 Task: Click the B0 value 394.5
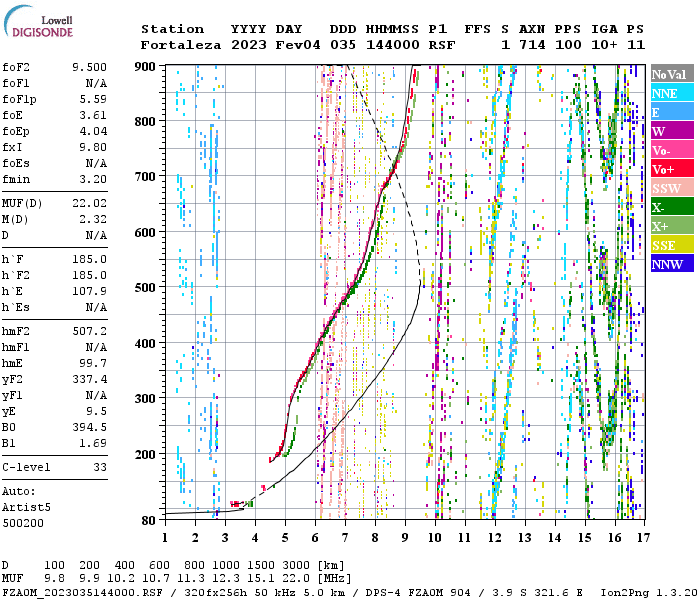[x=89, y=428]
